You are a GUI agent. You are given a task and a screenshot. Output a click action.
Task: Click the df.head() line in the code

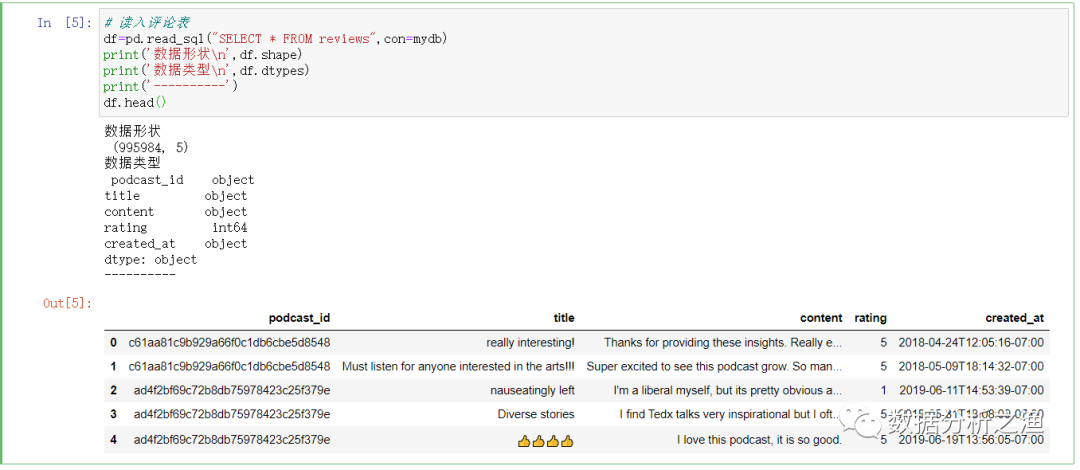point(135,102)
